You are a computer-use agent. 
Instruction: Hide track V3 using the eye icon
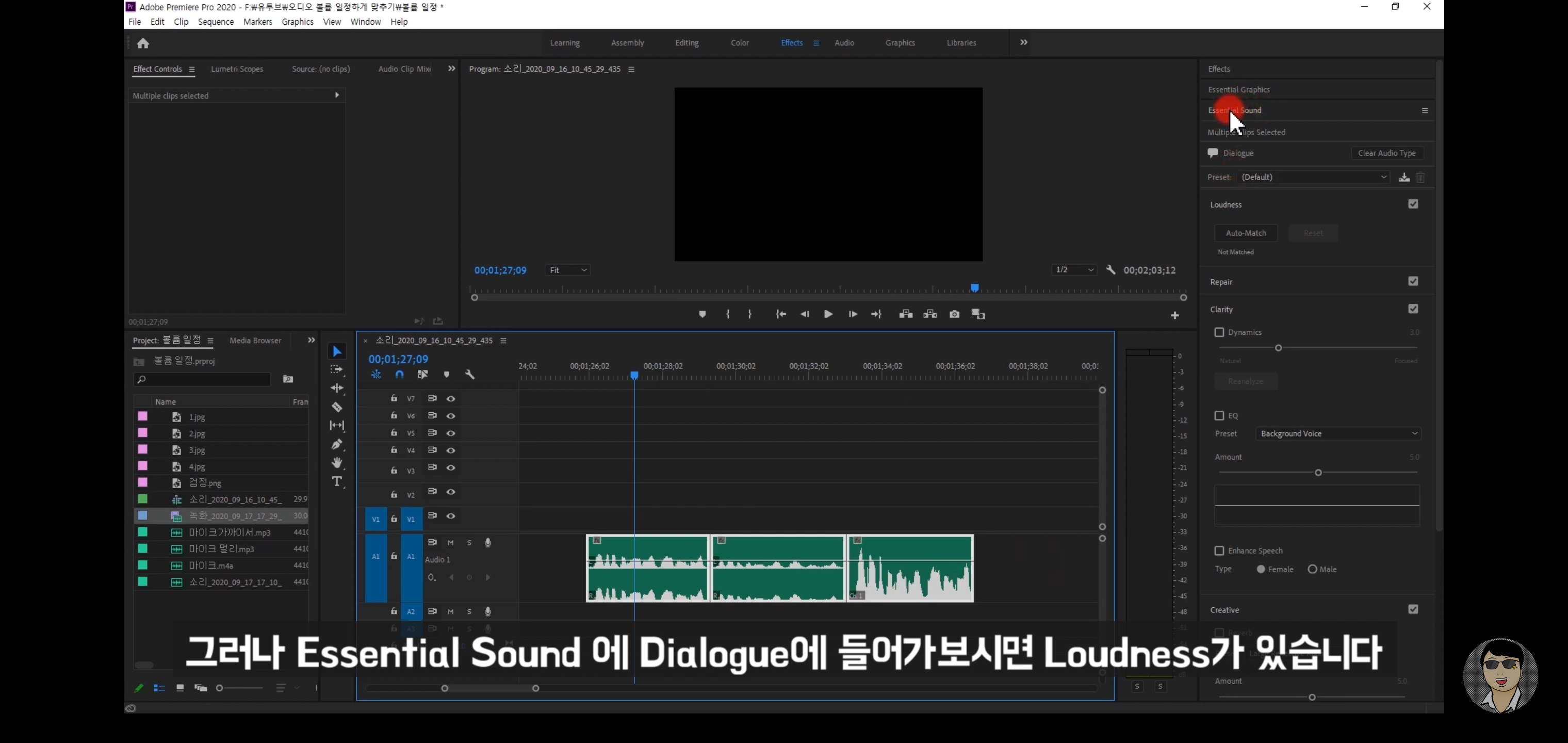[450, 467]
